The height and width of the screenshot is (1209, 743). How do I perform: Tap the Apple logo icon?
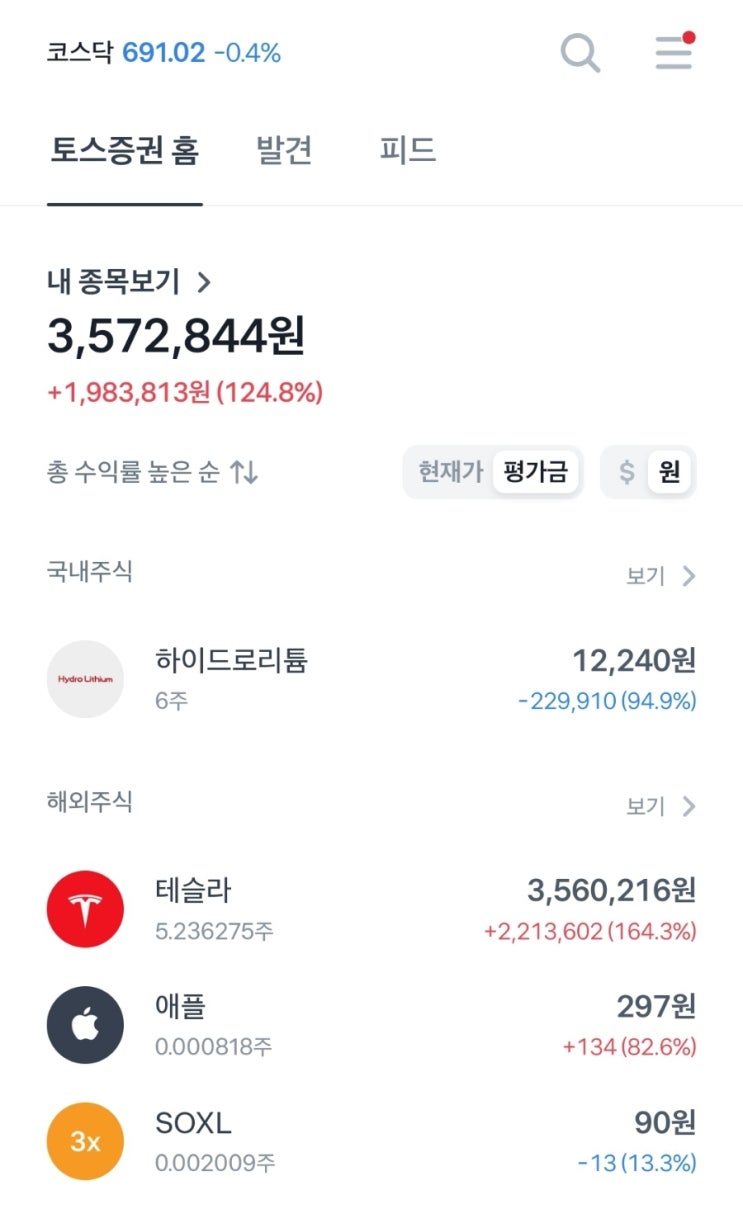(x=85, y=1025)
